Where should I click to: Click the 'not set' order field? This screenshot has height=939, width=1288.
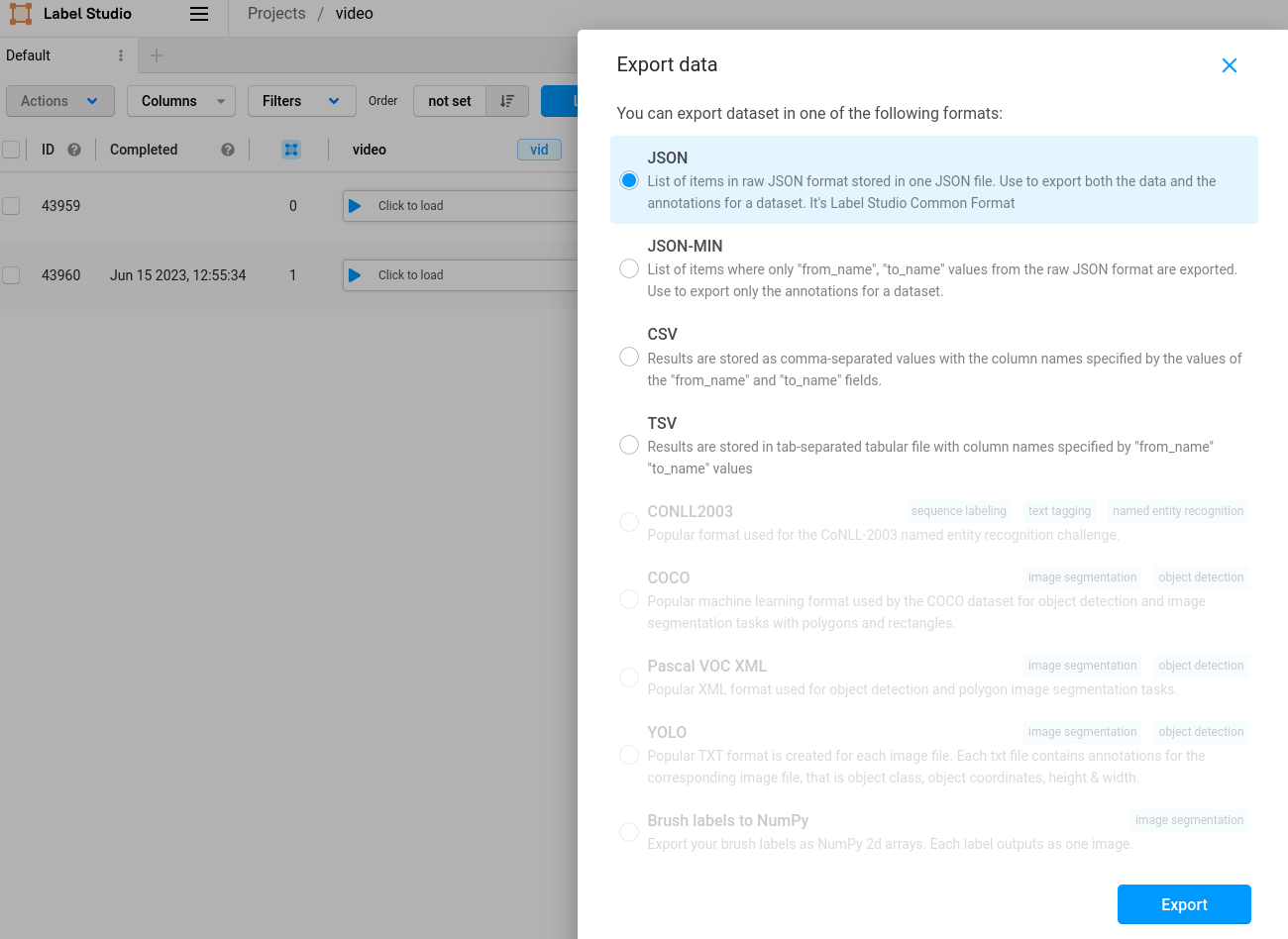click(x=449, y=100)
